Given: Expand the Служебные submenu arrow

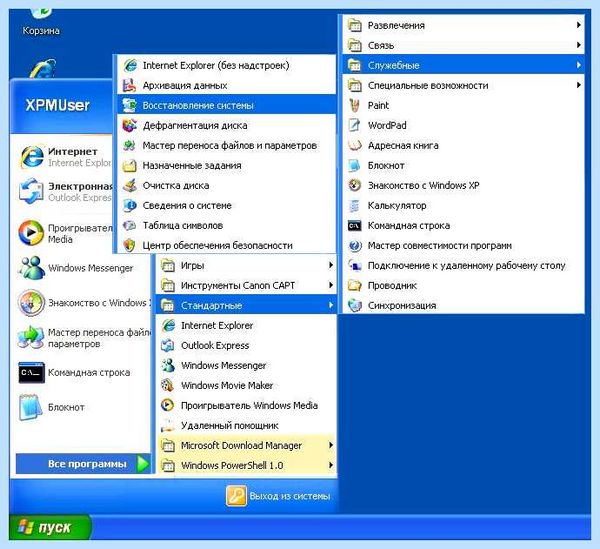Looking at the screenshot, I should coord(579,65).
